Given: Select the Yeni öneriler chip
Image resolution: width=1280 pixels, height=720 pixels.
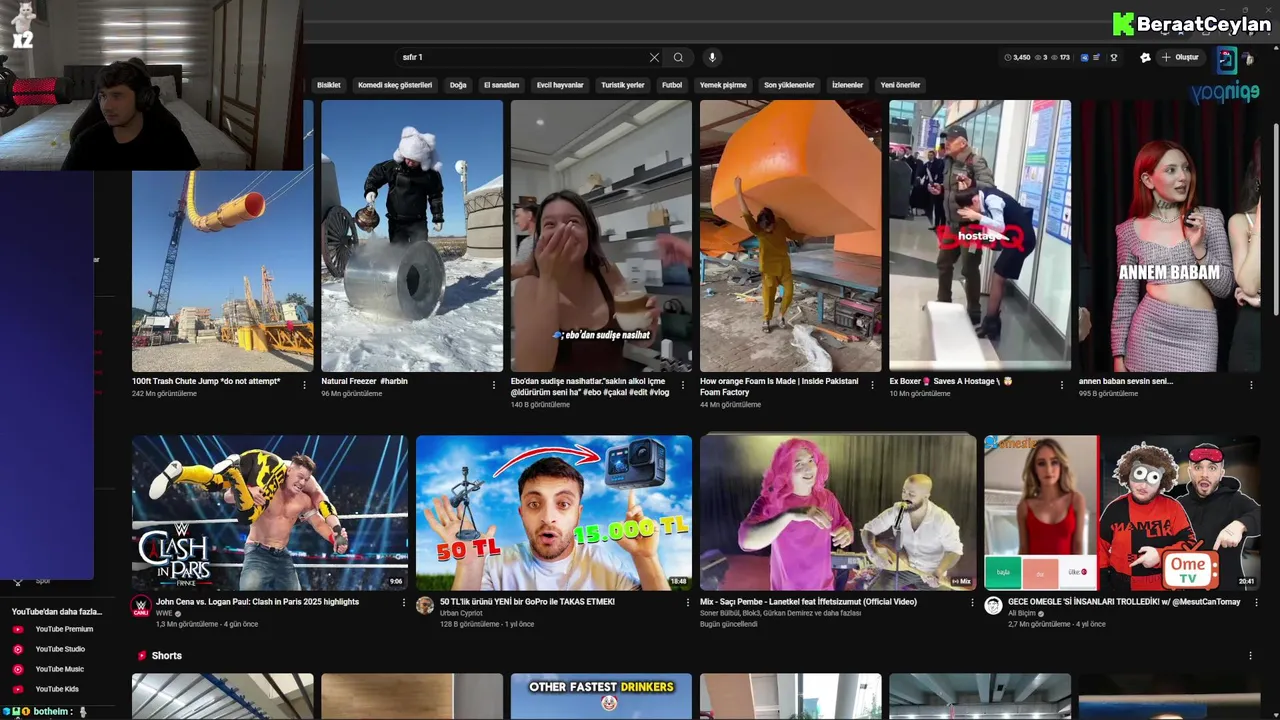Looking at the screenshot, I should coord(900,85).
